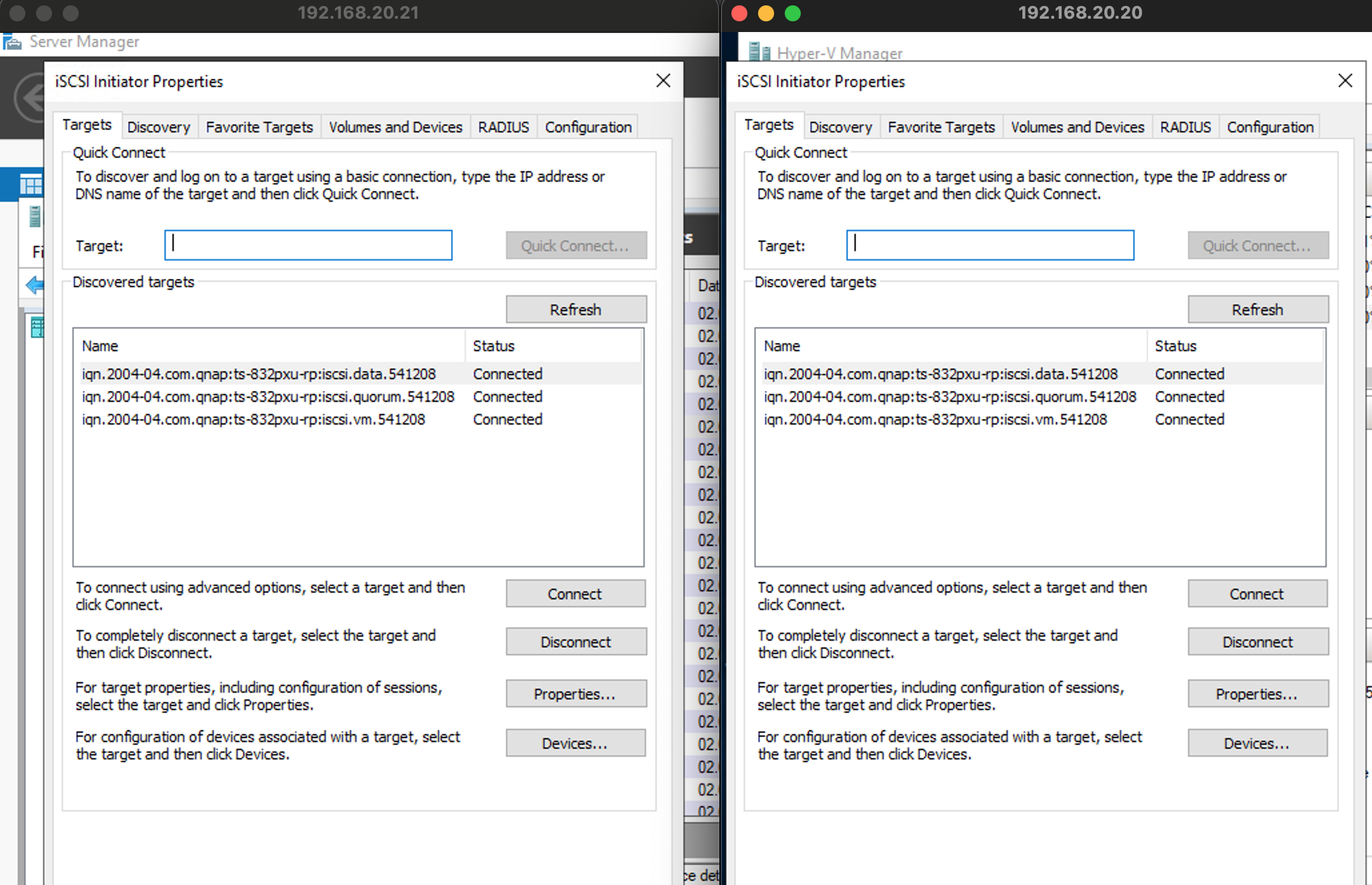Refresh discovered targets in the left dialog
The height and width of the screenshot is (885, 1372).
point(576,309)
